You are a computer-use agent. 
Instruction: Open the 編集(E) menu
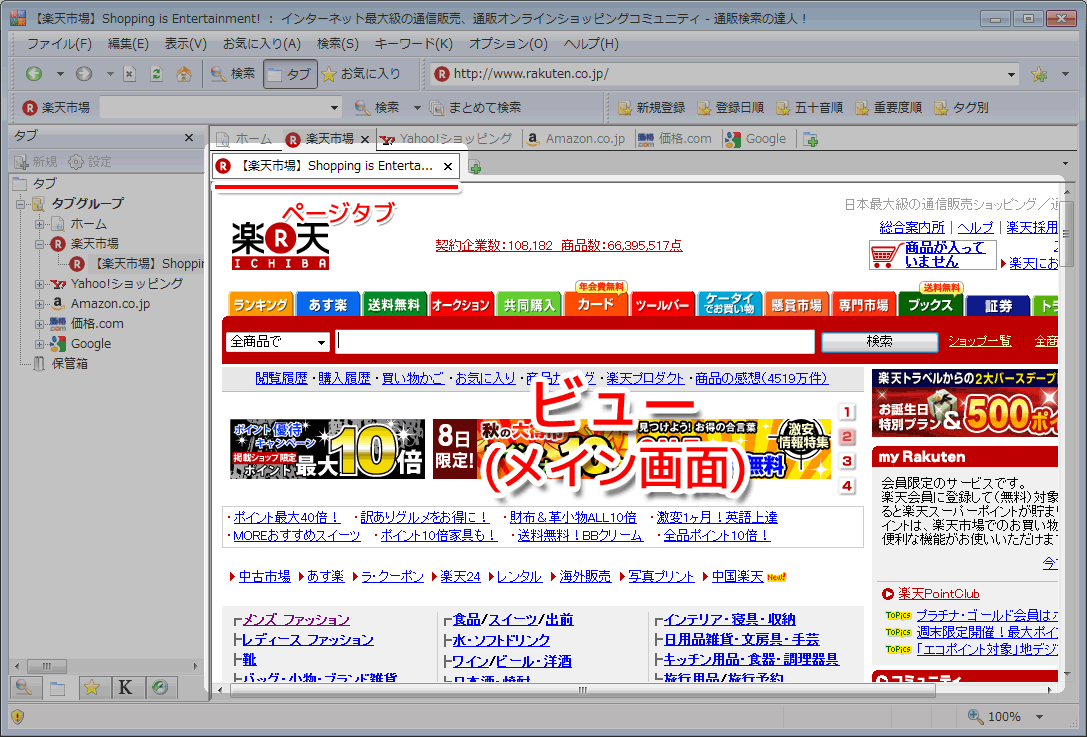click(x=128, y=44)
